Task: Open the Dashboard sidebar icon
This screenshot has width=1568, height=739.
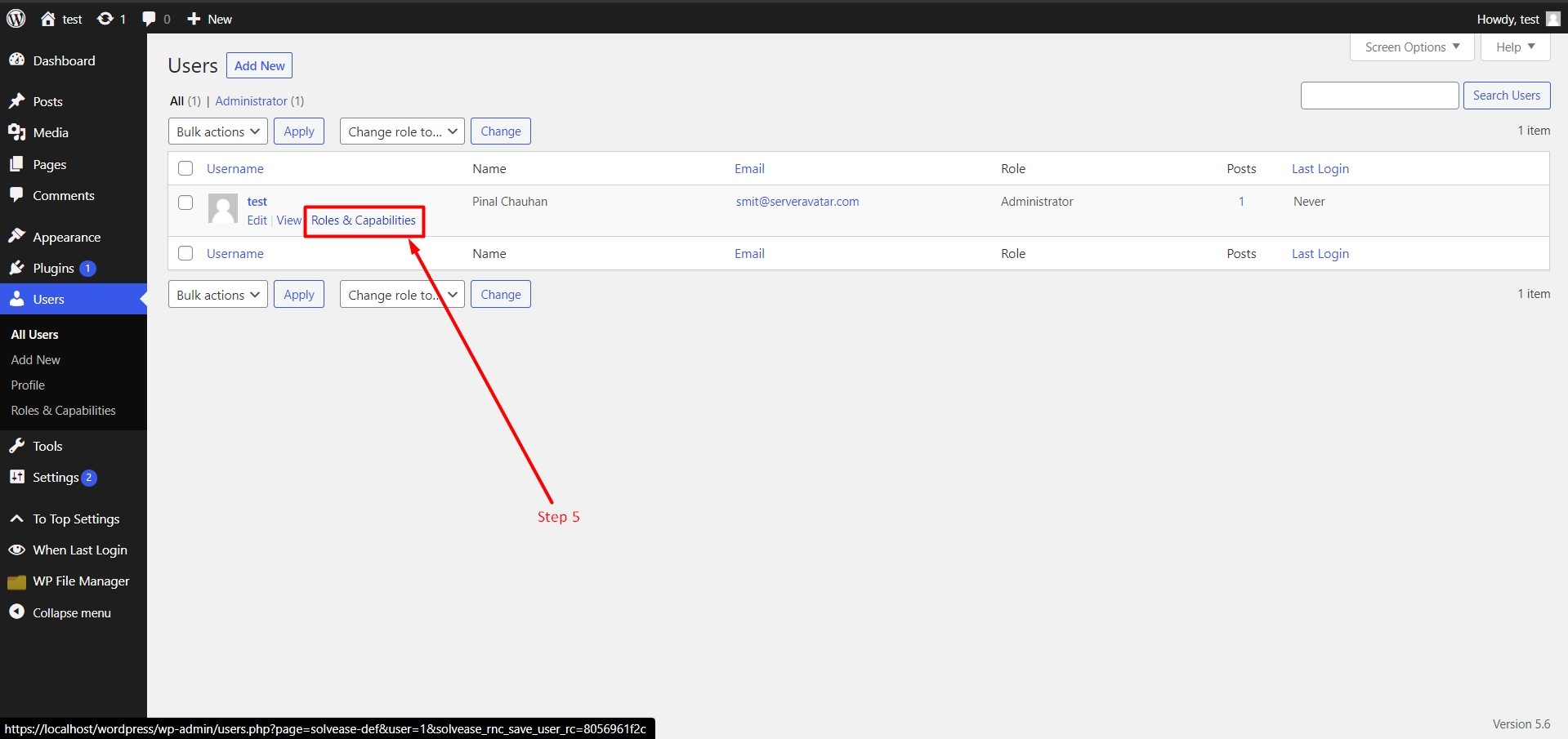Action: (x=16, y=60)
